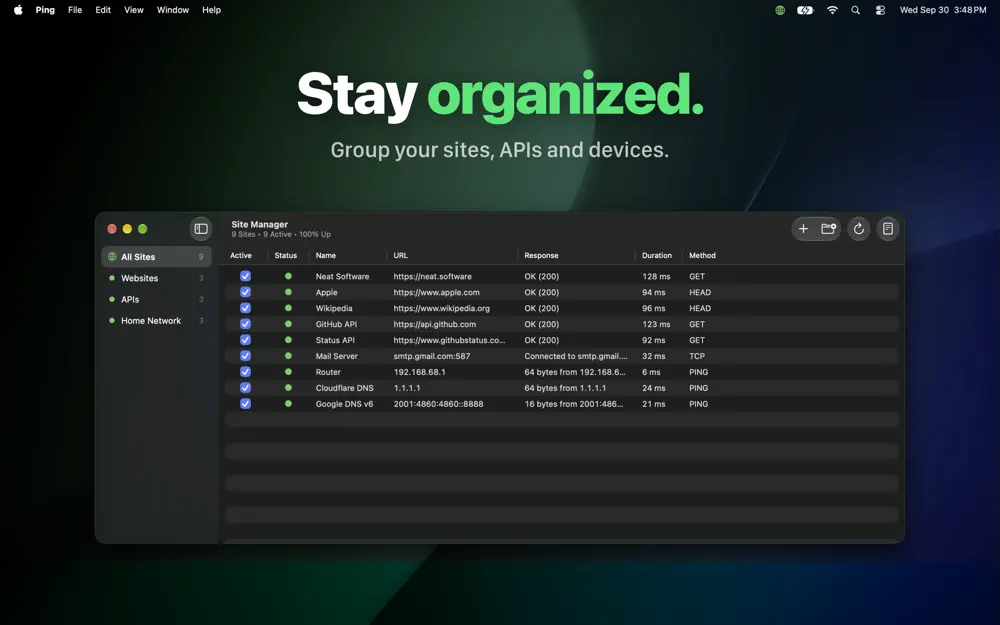This screenshot has width=1000, height=625.
Task: Toggle GitHub API Active checkbox
Action: pyautogui.click(x=246, y=324)
